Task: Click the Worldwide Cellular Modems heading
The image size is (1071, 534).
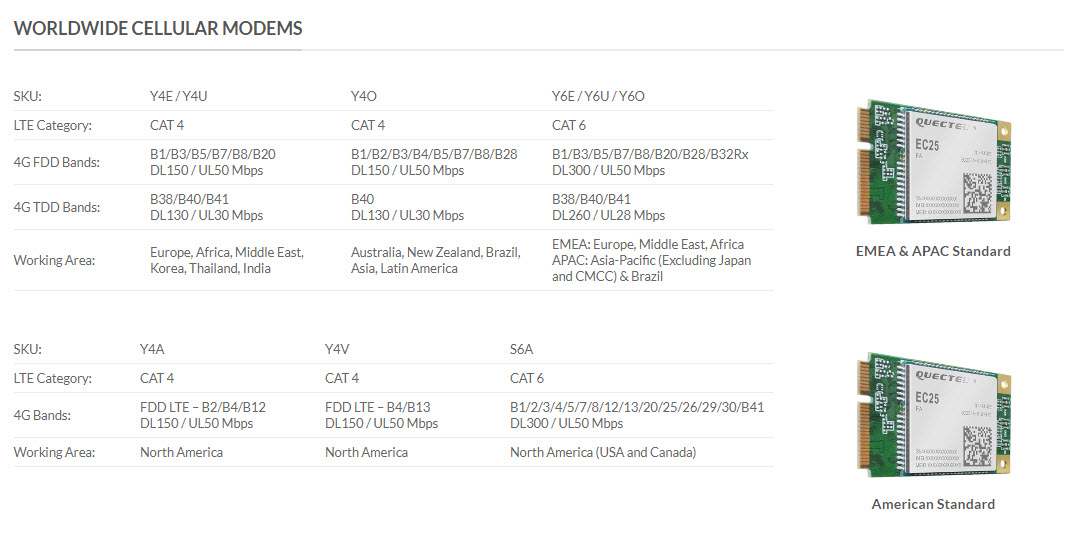Action: pyautogui.click(x=158, y=28)
